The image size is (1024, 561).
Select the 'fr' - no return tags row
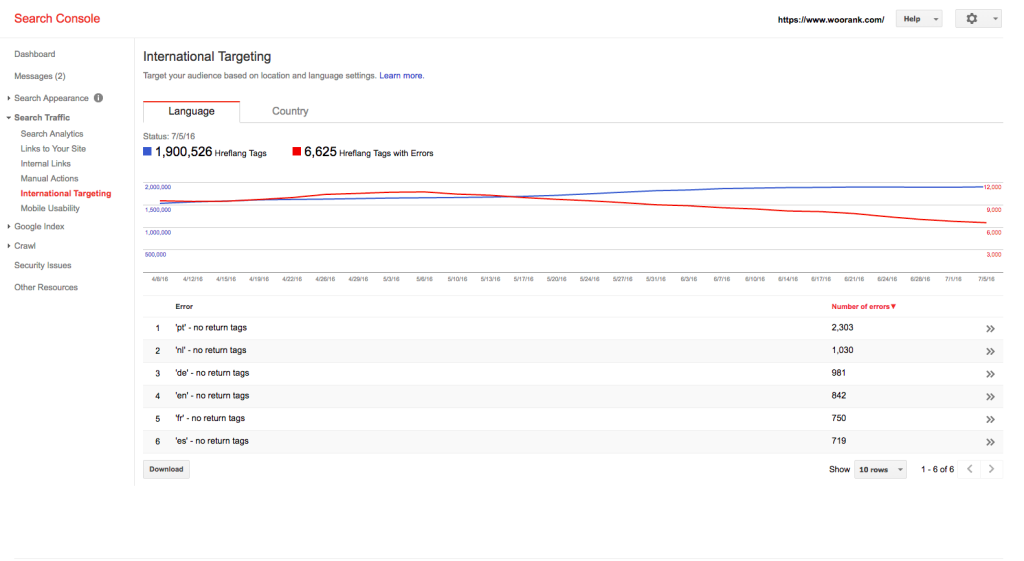573,419
